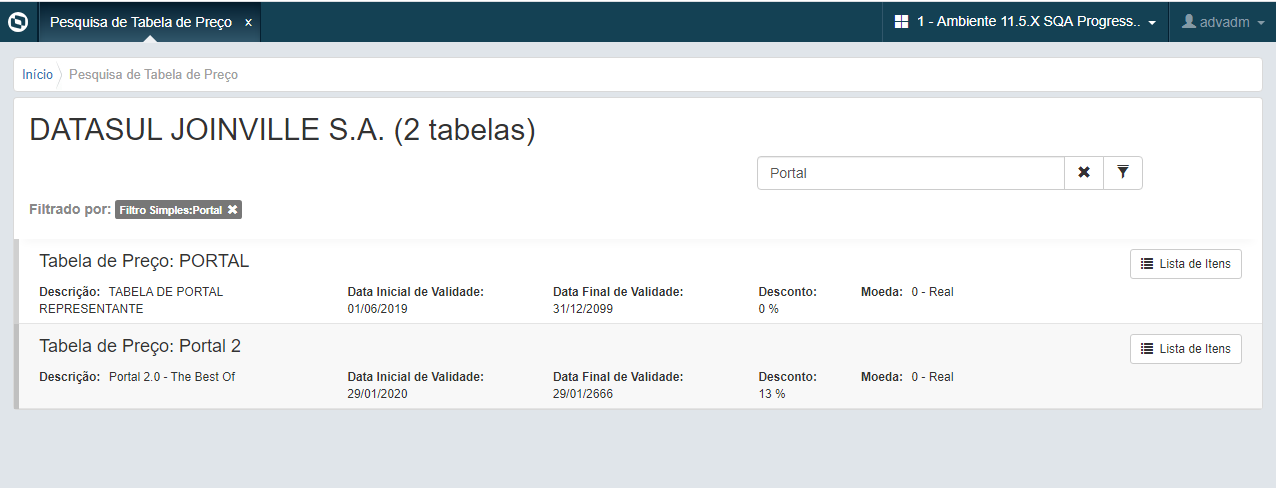The width and height of the screenshot is (1276, 488).
Task: Click the DATASUL JOINVILLE S.A. page heading
Action: click(x=283, y=131)
